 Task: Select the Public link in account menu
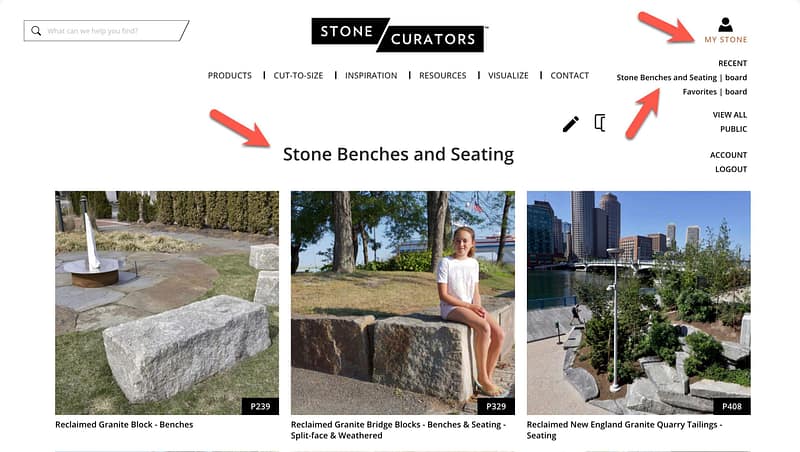pos(733,129)
